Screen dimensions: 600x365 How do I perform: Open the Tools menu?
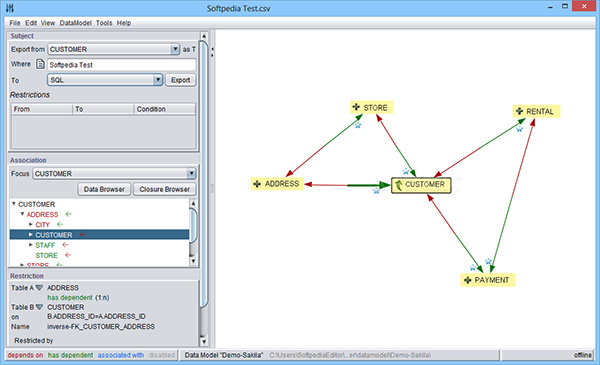(104, 23)
